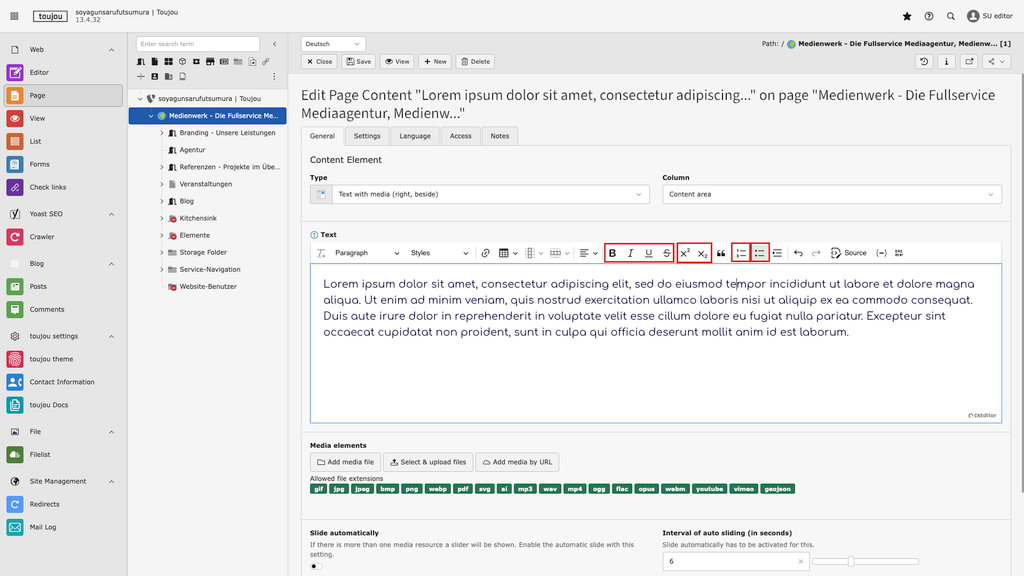Viewport: 1024px width, 576px height.
Task: Create a New content element
Action: [x=435, y=61]
